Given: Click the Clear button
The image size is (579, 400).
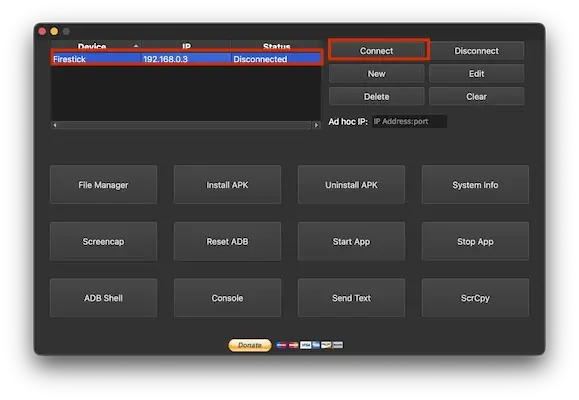Looking at the screenshot, I should tap(476, 96).
